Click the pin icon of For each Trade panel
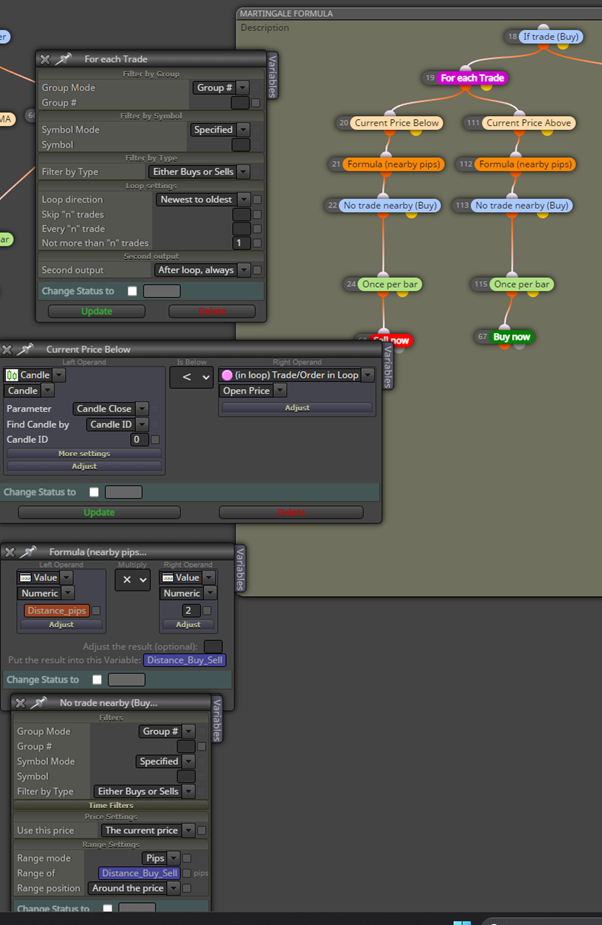 pyautogui.click(x=63, y=59)
